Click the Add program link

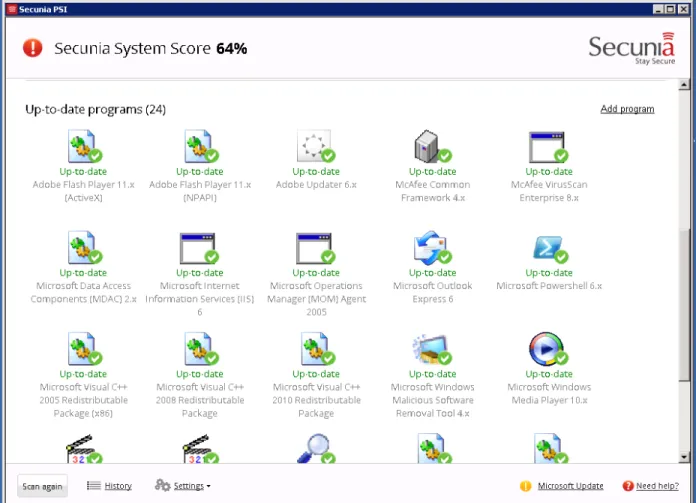627,109
